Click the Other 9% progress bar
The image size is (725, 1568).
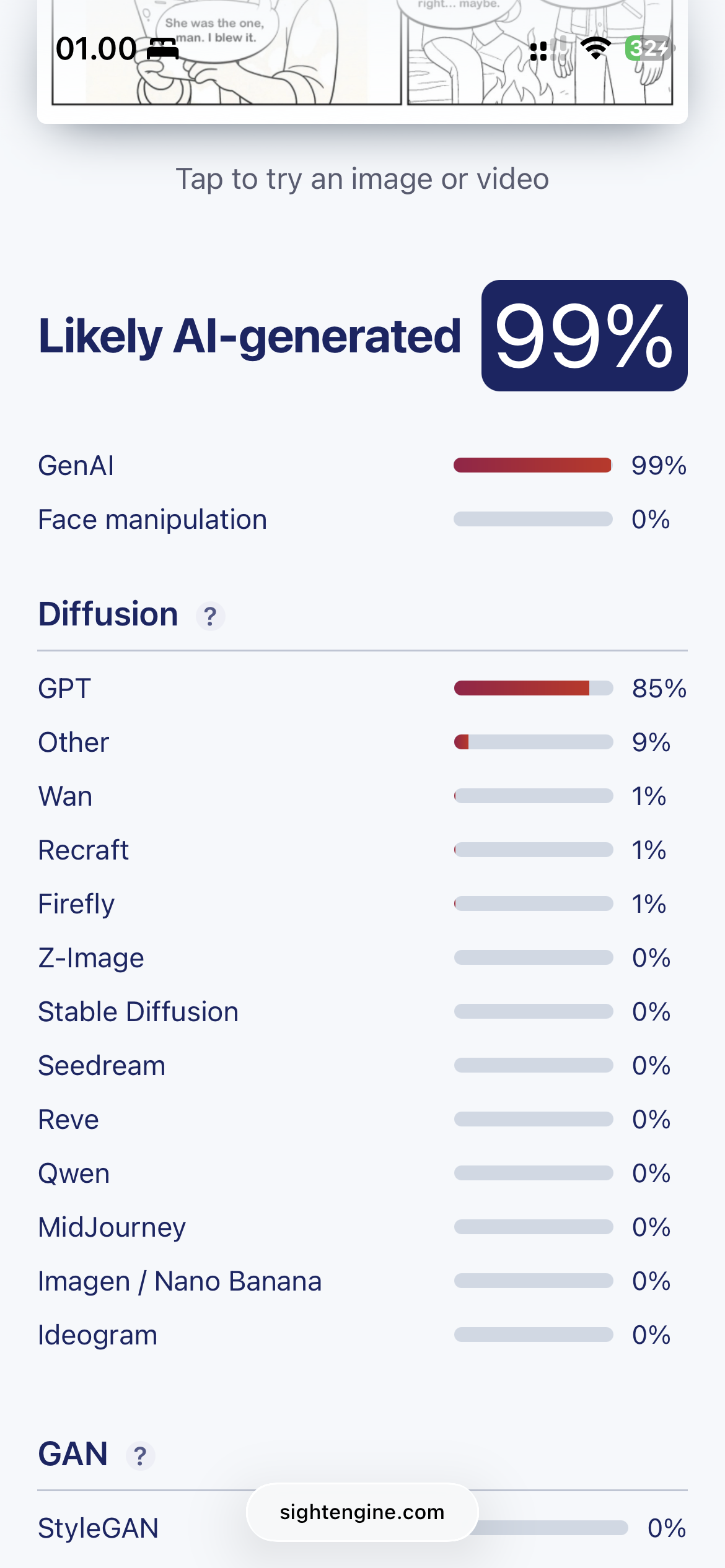(533, 742)
